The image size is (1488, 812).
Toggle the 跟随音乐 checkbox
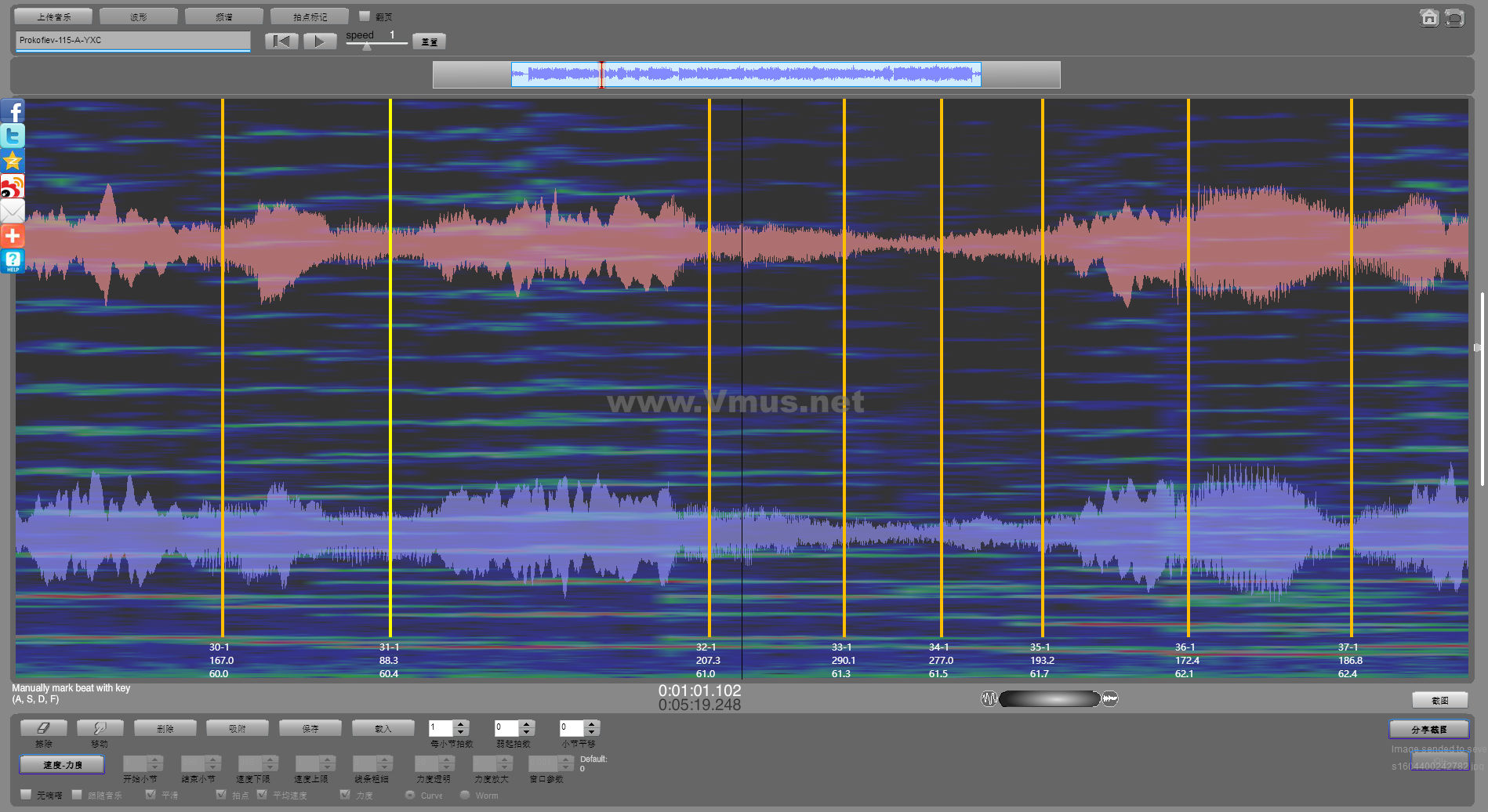pyautogui.click(x=77, y=795)
